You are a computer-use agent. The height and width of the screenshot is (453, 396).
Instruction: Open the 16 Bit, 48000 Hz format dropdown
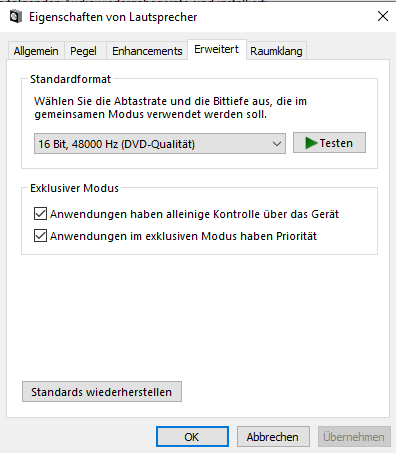pos(160,144)
